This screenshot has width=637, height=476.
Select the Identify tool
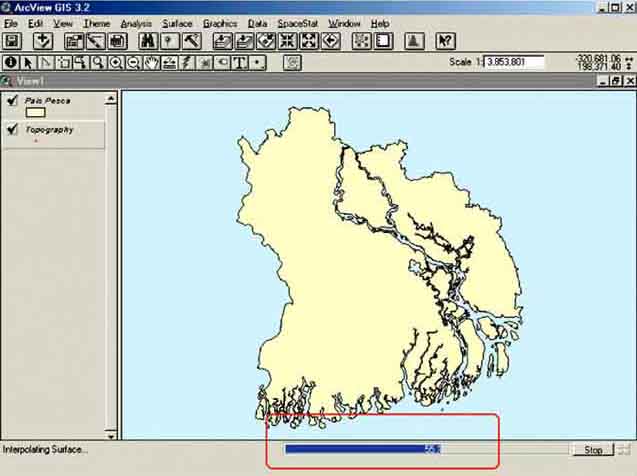[11, 62]
